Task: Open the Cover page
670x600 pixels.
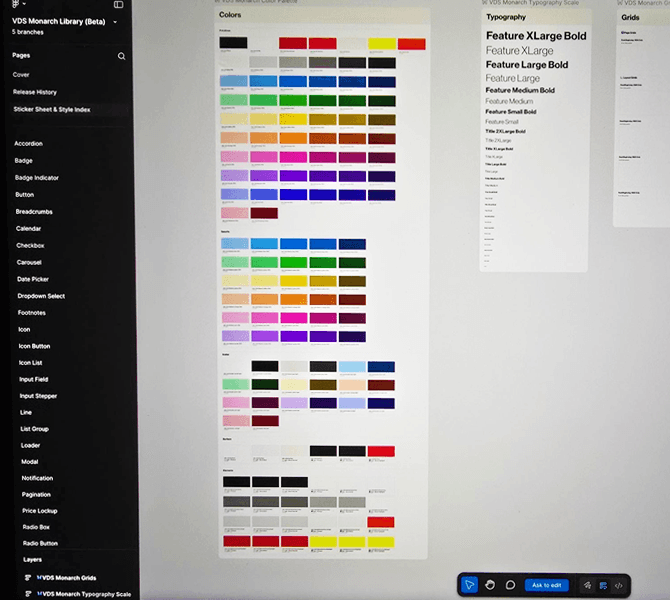Action: [x=21, y=75]
